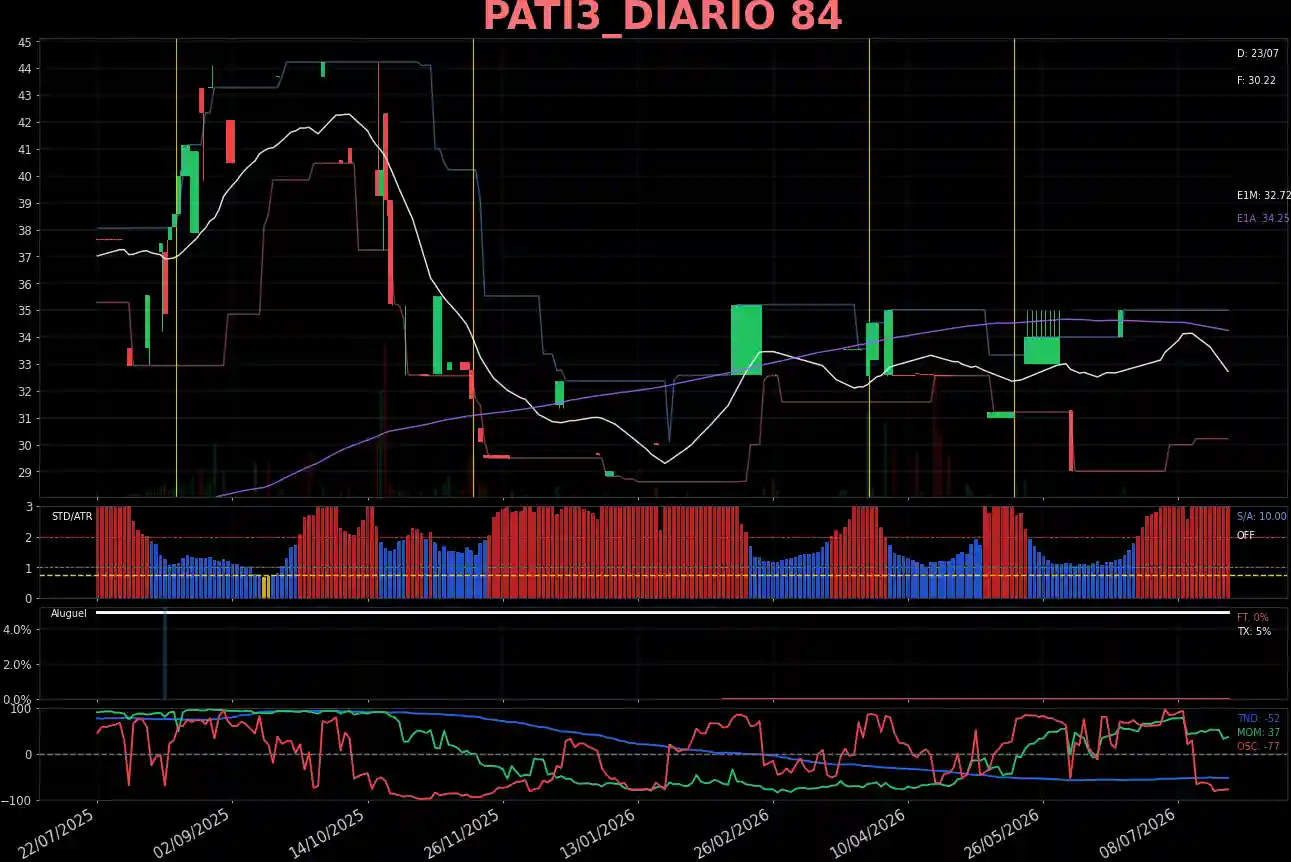Click the x-axis date 26/11/2025
Image resolution: width=1291 pixels, height=862 pixels.
465,833
